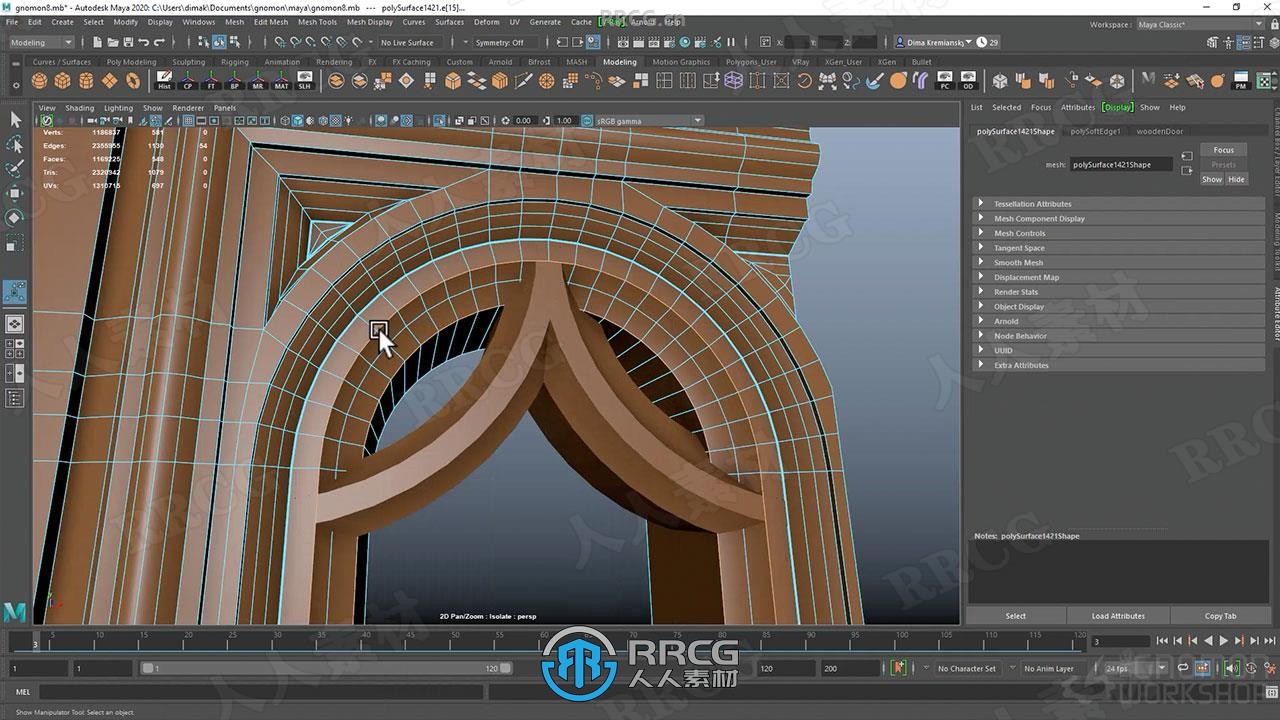Click the mesh name field polySurface1421Shape
Image resolution: width=1280 pixels, height=720 pixels.
tap(1121, 165)
